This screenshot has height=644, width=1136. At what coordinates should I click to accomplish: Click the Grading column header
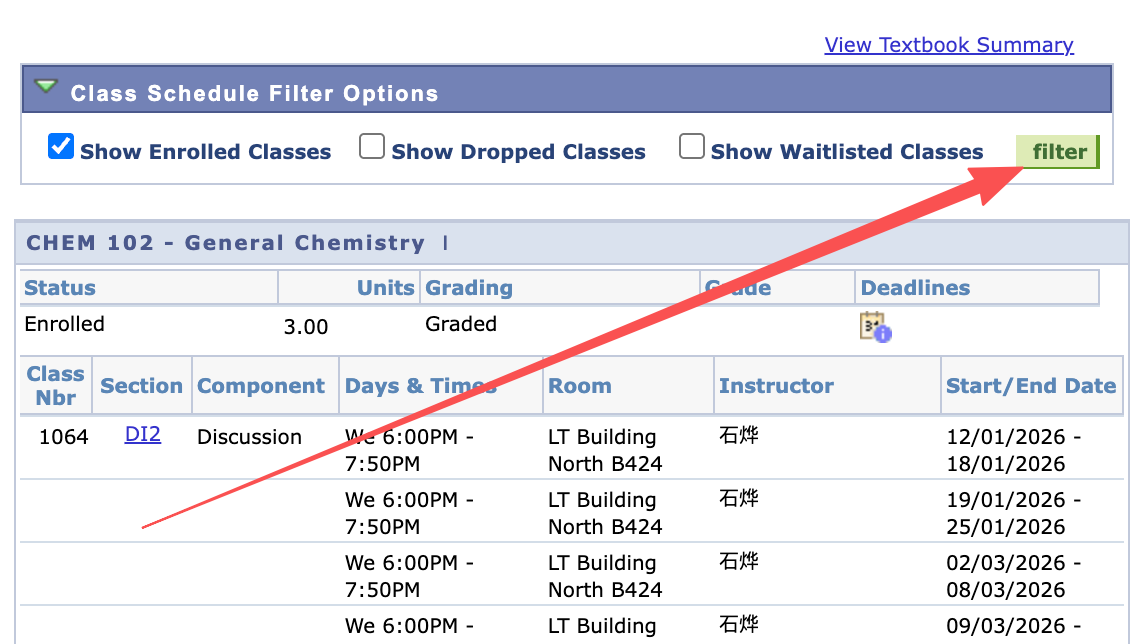pyautogui.click(x=469, y=288)
